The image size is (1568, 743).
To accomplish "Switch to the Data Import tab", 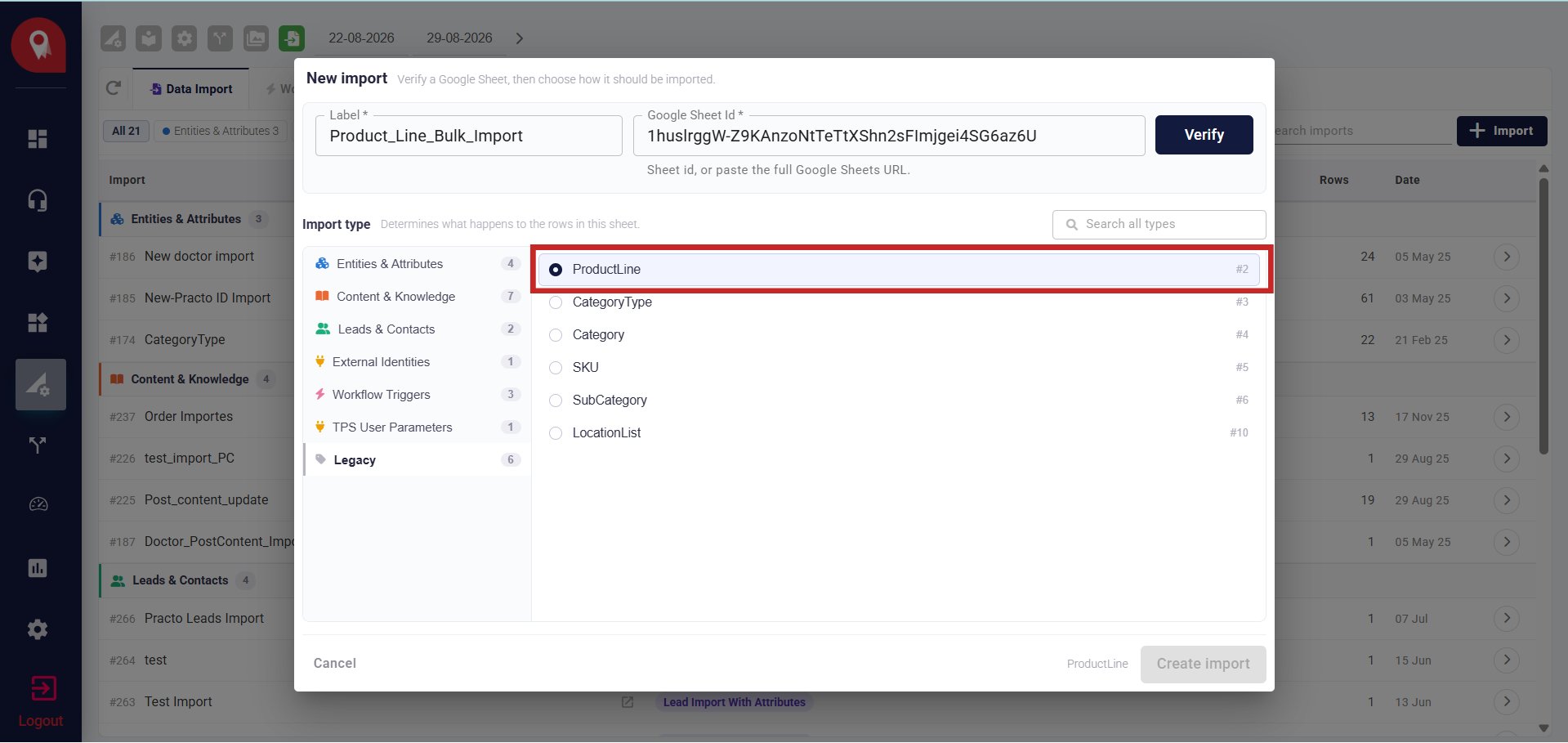I will point(191,88).
